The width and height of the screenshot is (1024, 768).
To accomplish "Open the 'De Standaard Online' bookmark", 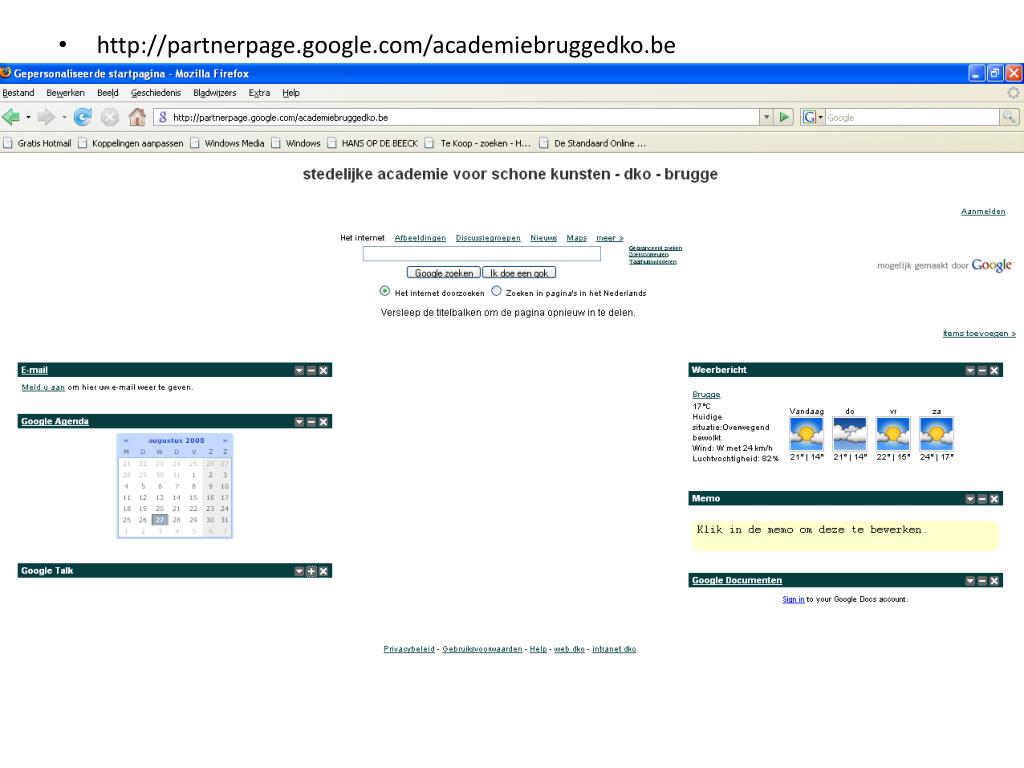I will (593, 144).
